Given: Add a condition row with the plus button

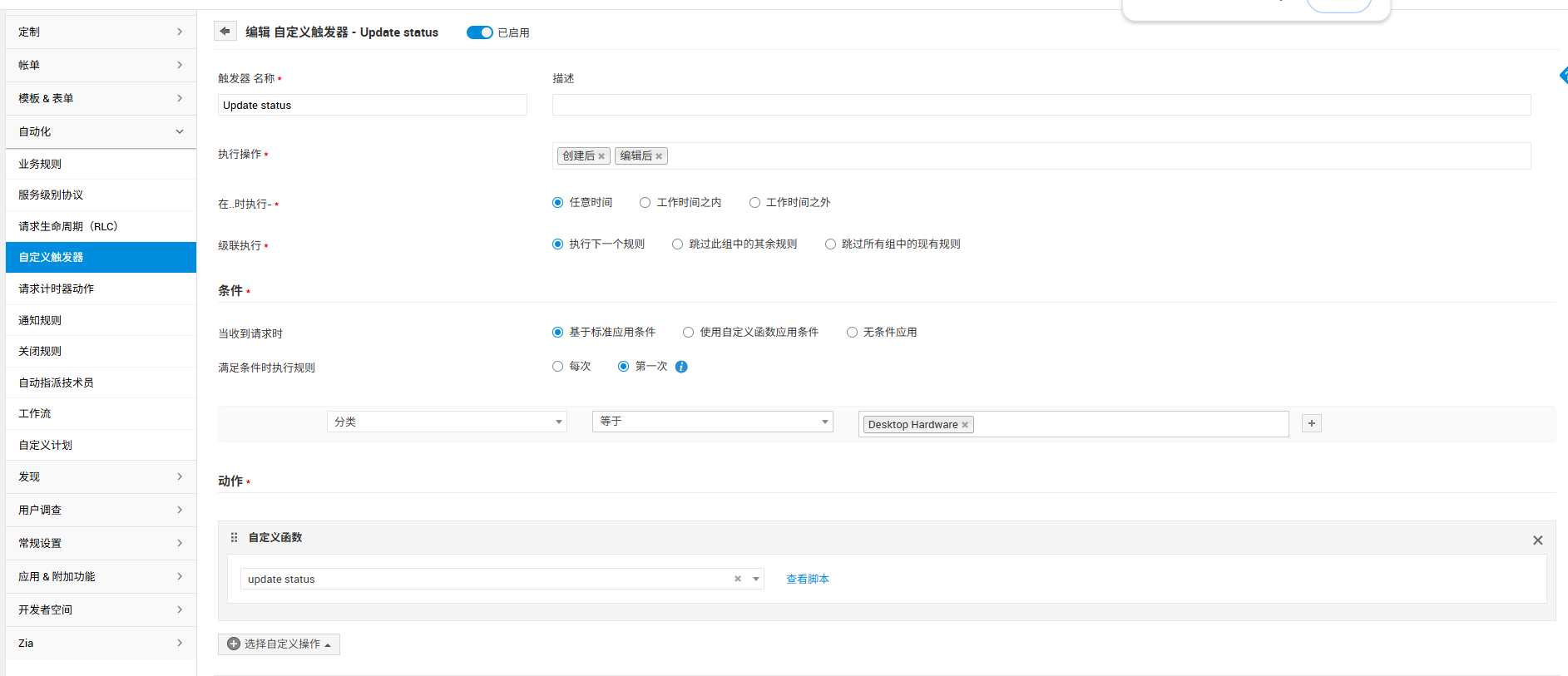Looking at the screenshot, I should click(1311, 423).
